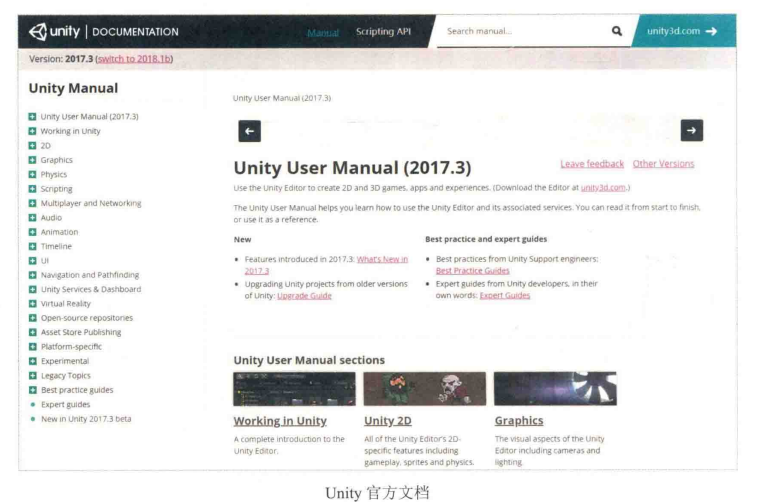The height and width of the screenshot is (502, 777).
Task: Open the Timeline sidebar label
Action: pos(56,246)
